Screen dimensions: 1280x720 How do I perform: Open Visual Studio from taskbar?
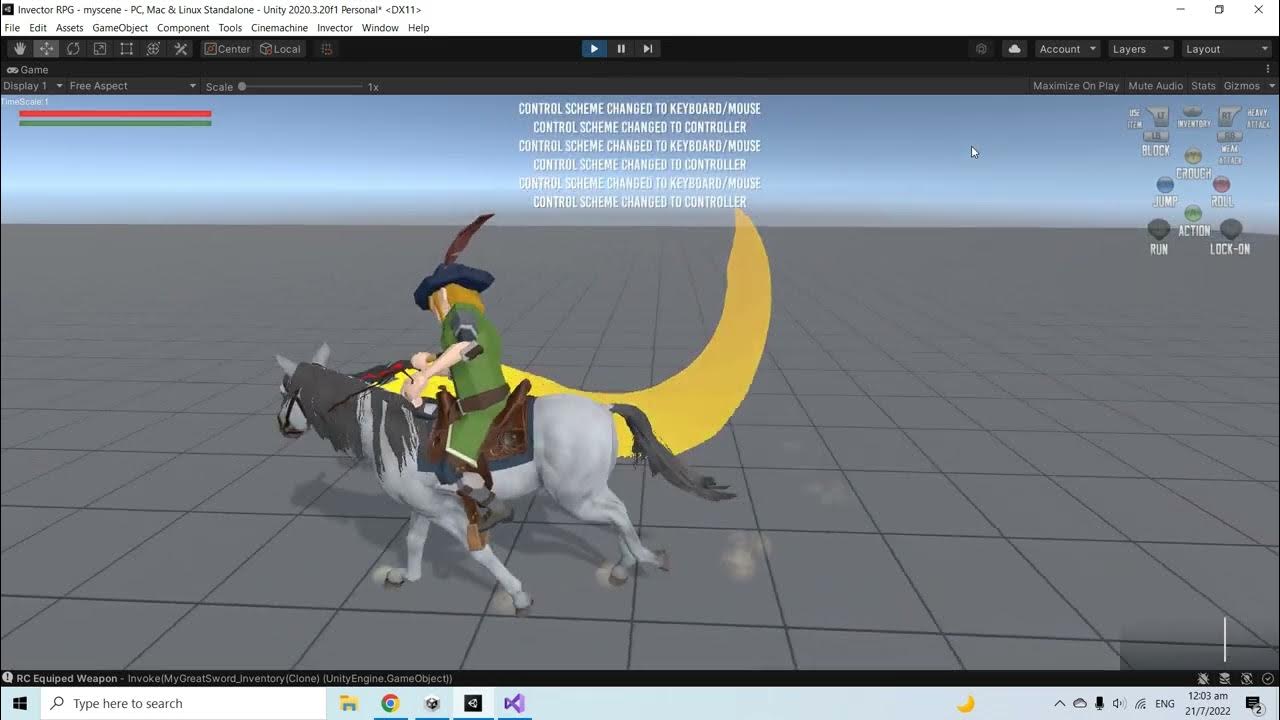pyautogui.click(x=514, y=703)
